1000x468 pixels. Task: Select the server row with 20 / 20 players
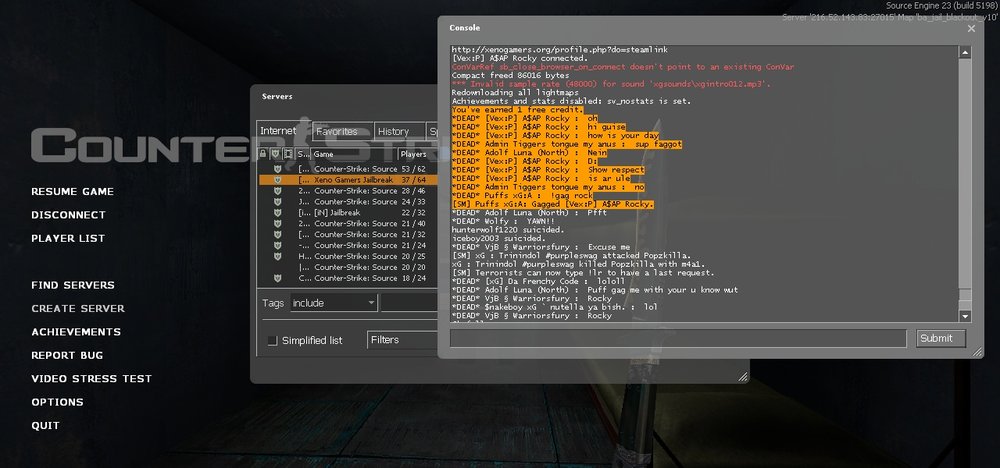(348, 267)
